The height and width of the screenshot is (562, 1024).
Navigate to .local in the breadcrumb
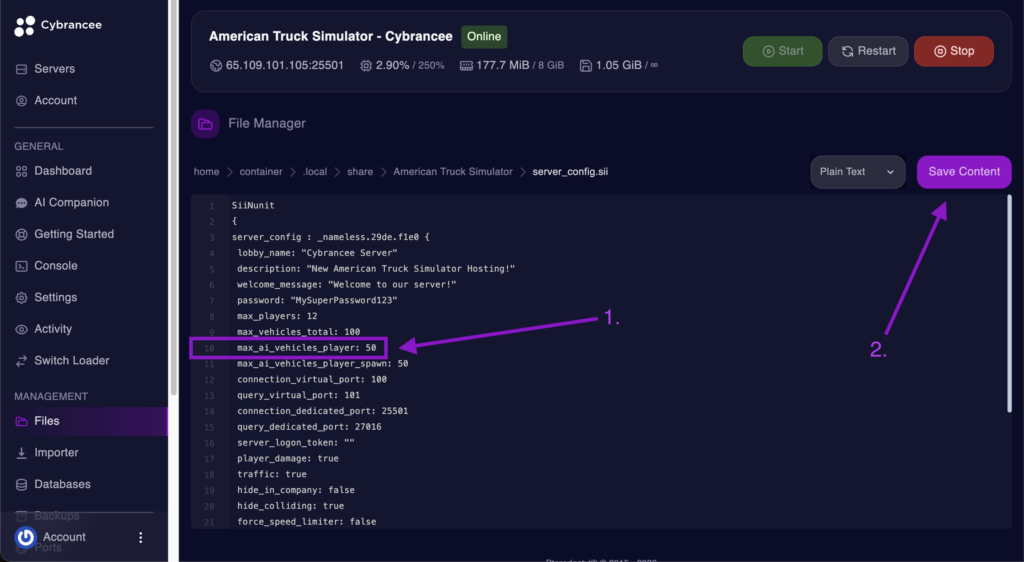(x=315, y=172)
